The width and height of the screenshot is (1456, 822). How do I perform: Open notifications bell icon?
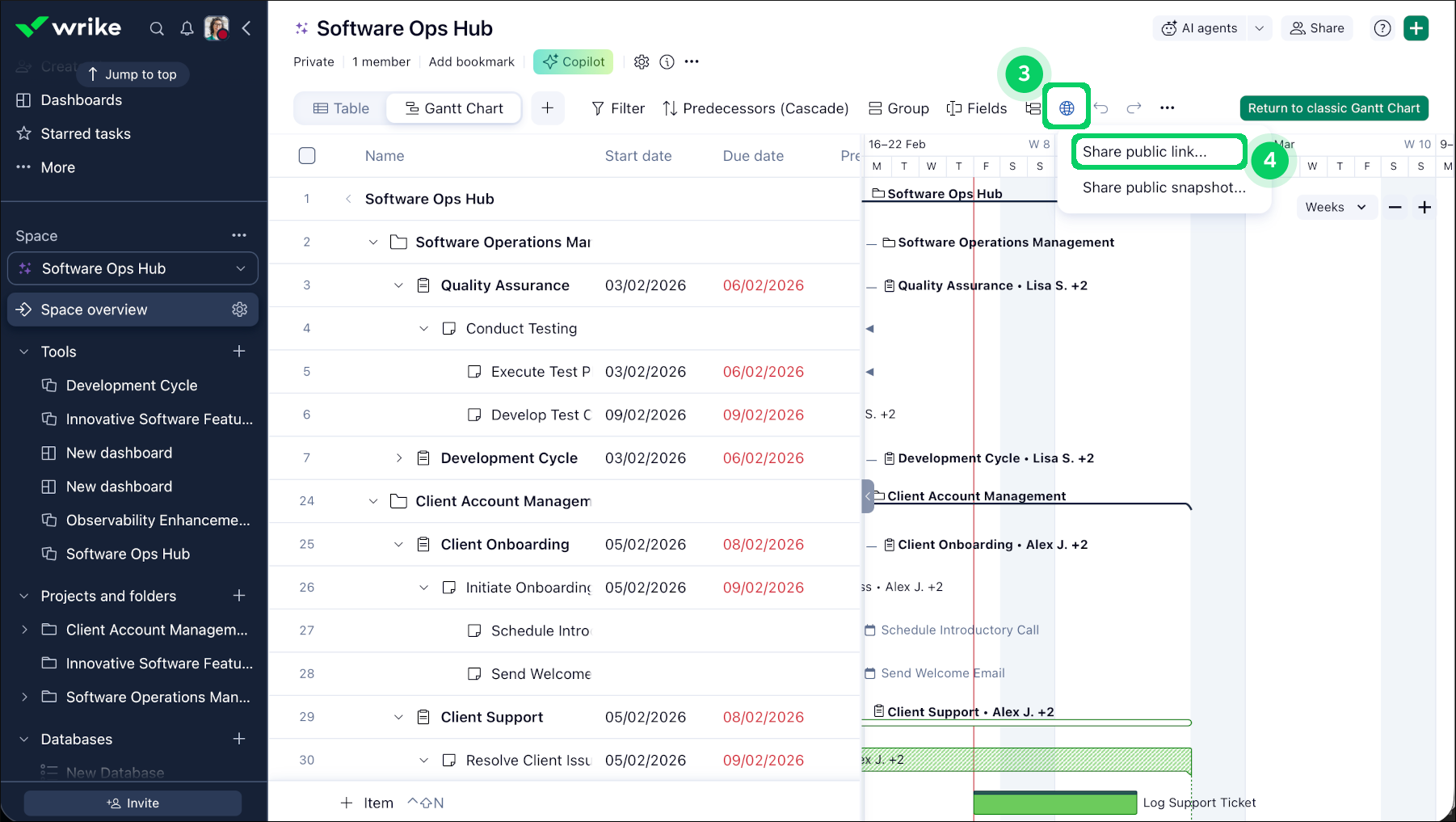pos(187,29)
